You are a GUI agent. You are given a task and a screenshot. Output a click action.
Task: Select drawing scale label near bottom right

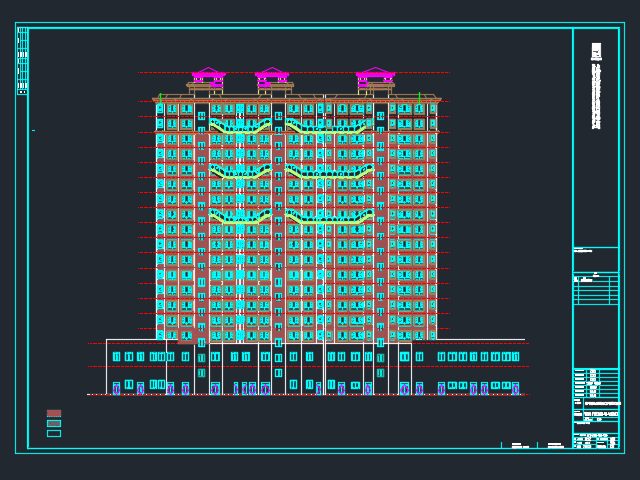pos(554,444)
